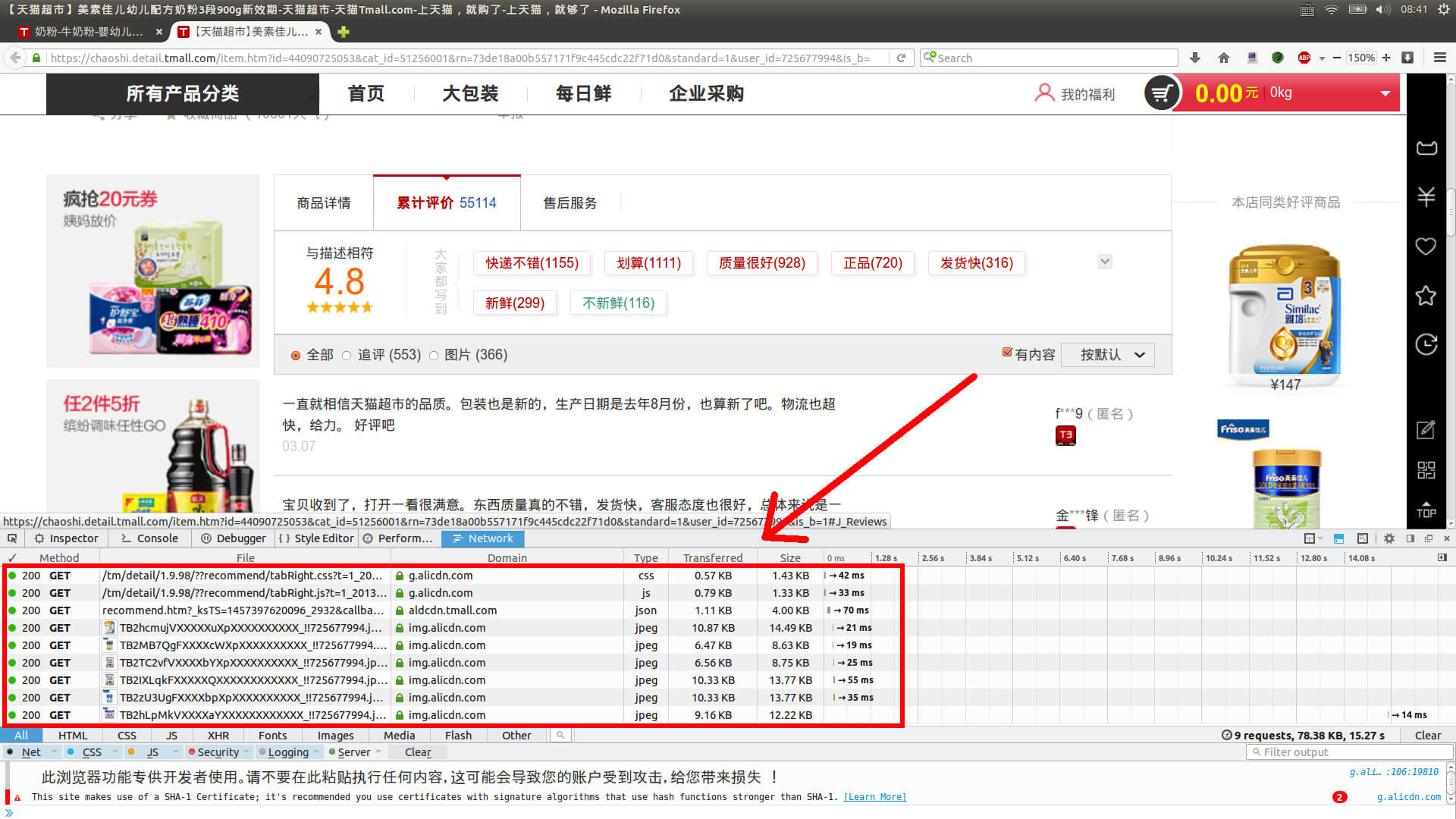Switch to the Console devtools tab

point(149,538)
